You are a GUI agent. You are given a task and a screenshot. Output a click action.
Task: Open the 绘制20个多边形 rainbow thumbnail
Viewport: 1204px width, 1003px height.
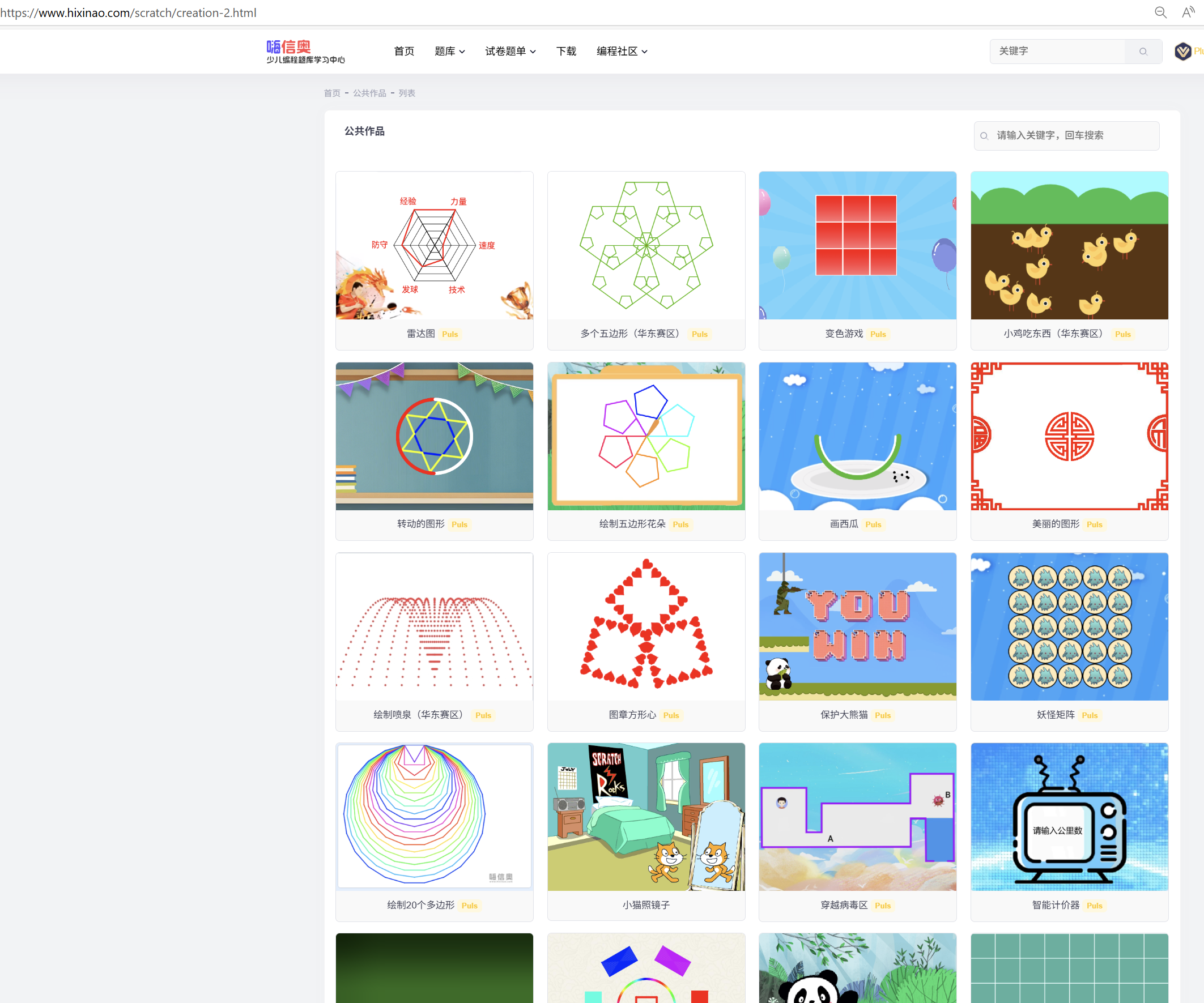(434, 817)
